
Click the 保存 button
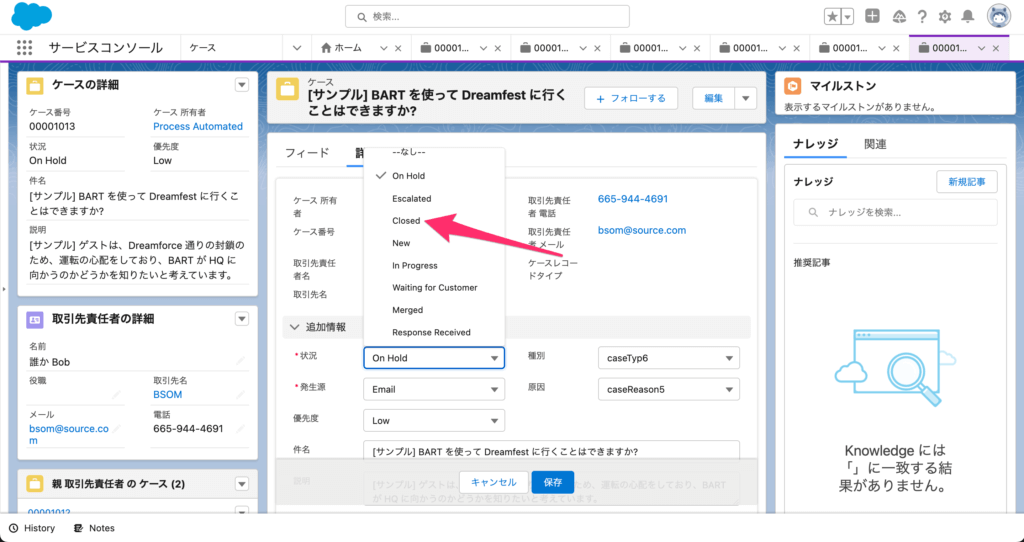(552, 482)
